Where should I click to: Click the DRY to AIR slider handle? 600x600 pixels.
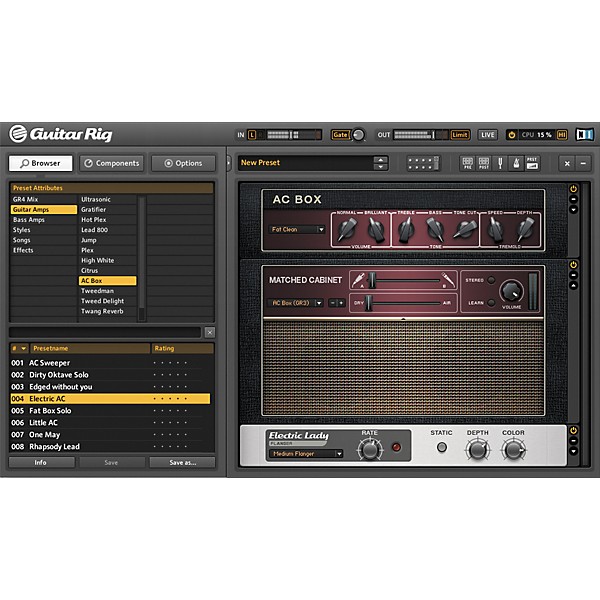(368, 303)
